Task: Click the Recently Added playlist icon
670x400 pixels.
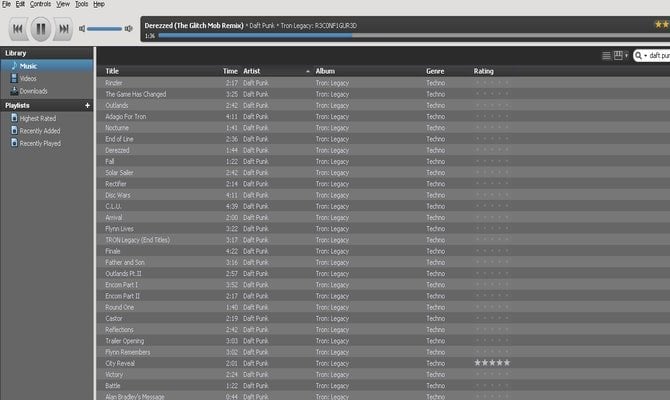Action: point(14,130)
